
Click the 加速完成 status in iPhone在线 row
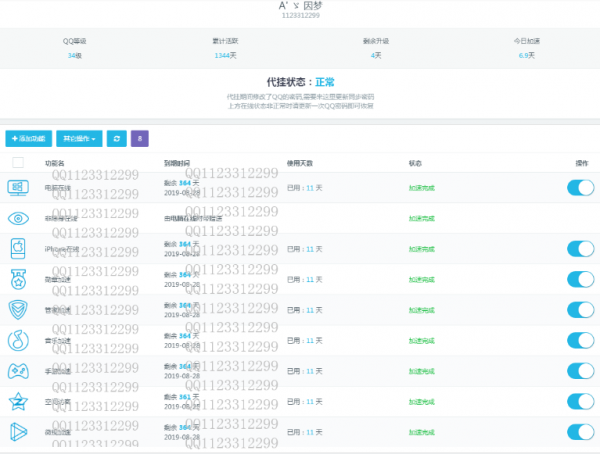point(422,249)
